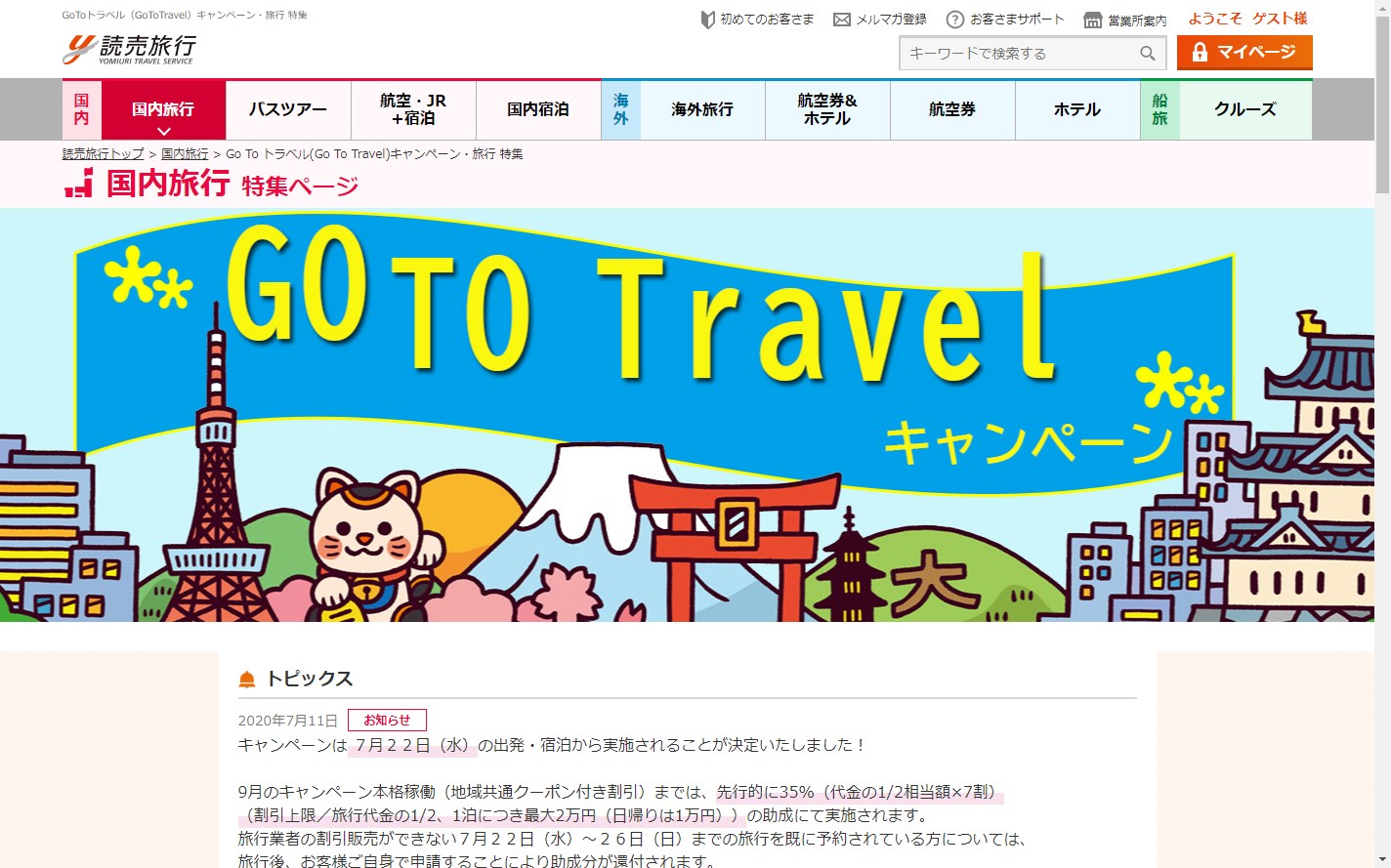This screenshot has width=1391, height=868.
Task: Click the お知らせ tag label
Action: point(387,721)
